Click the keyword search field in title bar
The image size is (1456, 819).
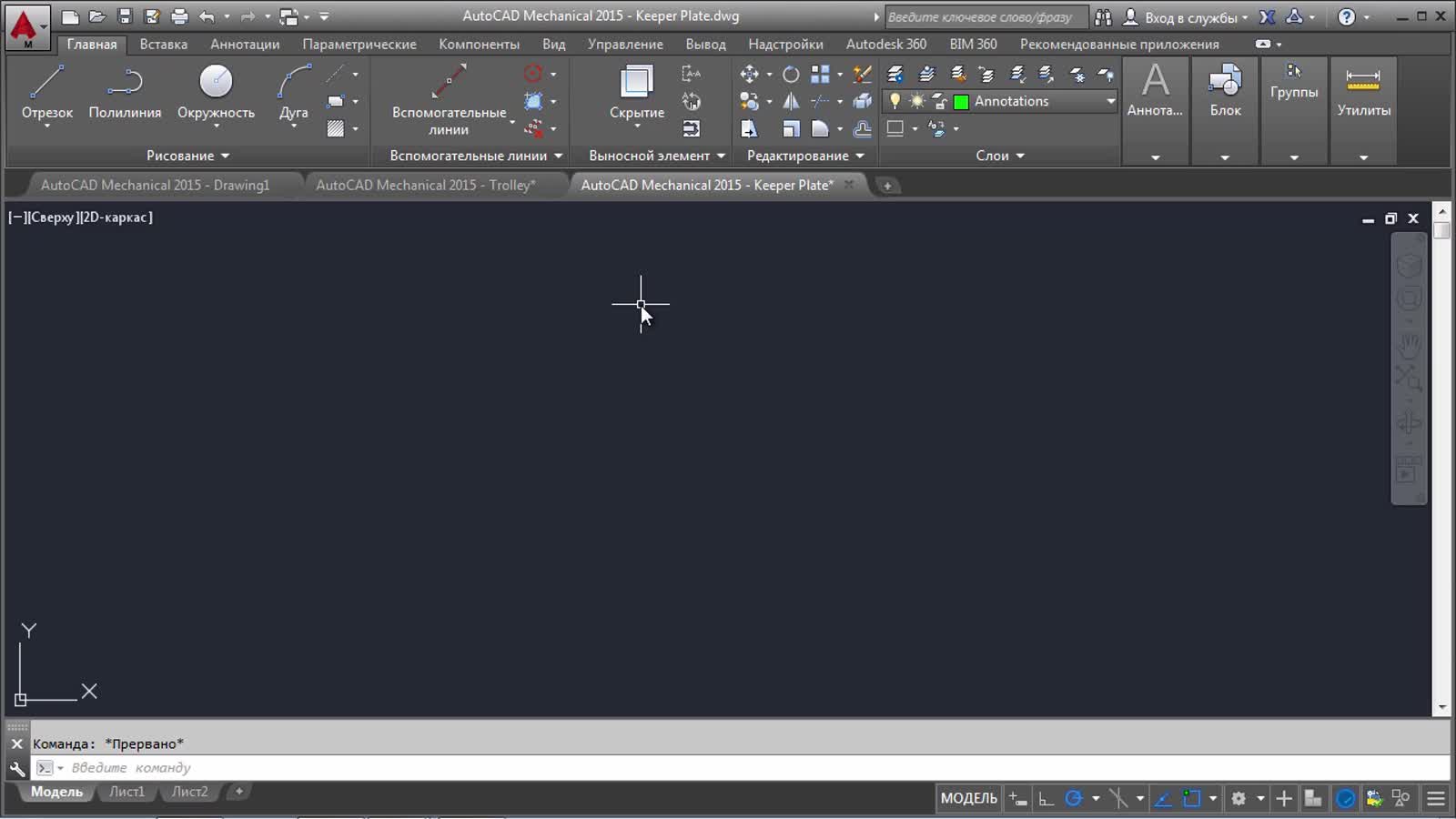click(x=986, y=17)
